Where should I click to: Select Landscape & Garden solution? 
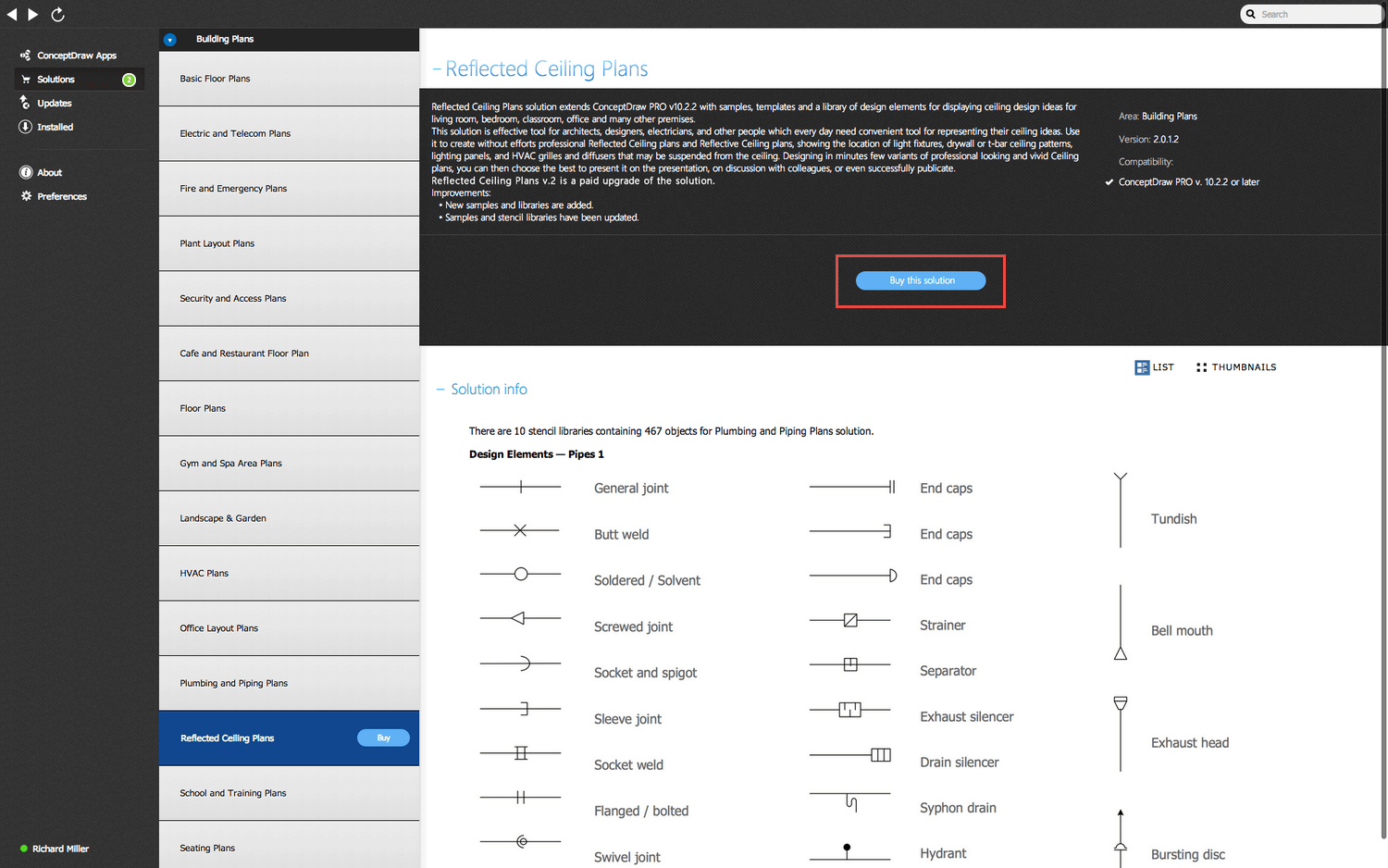point(289,518)
